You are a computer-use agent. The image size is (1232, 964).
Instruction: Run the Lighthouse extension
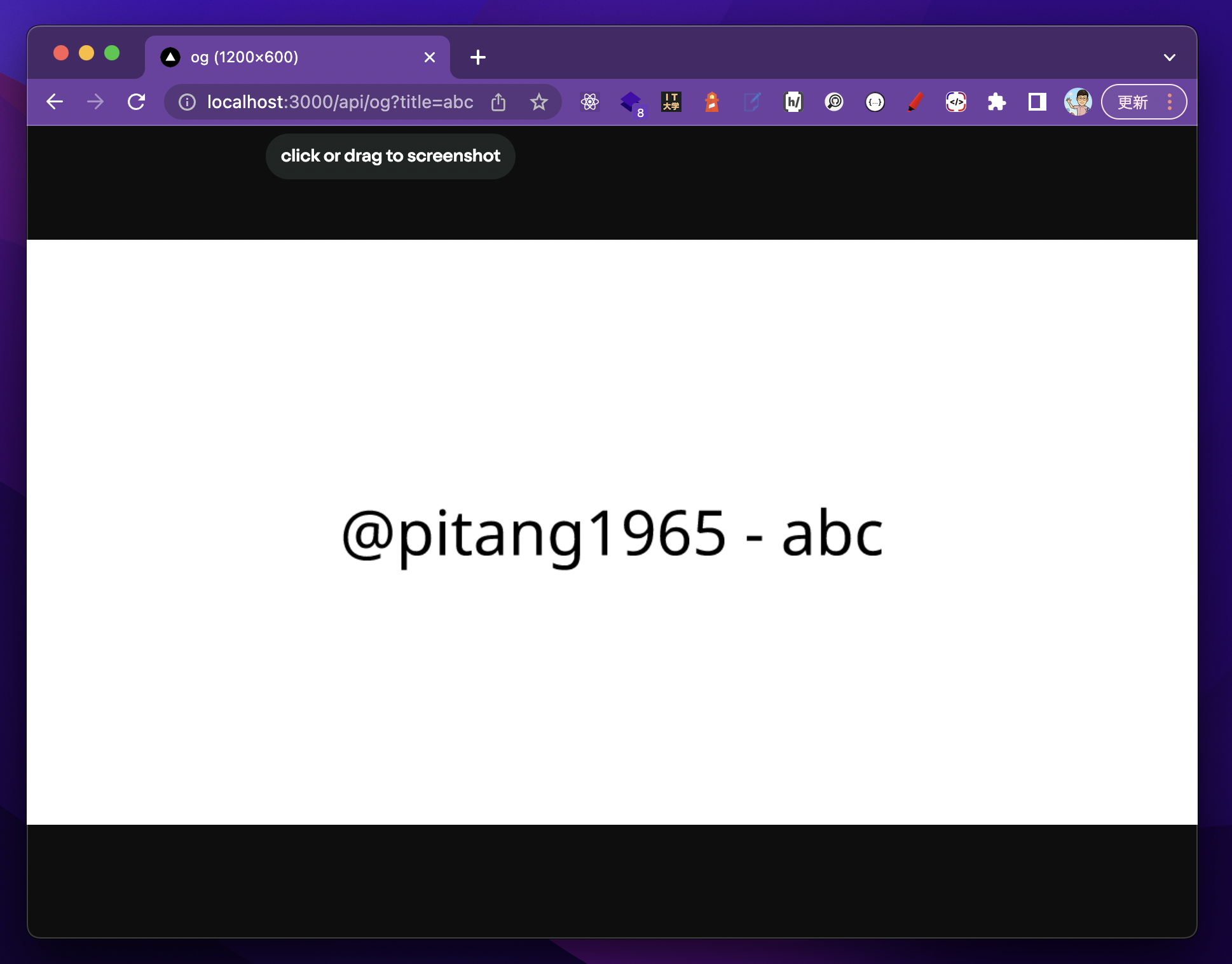pyautogui.click(x=711, y=102)
